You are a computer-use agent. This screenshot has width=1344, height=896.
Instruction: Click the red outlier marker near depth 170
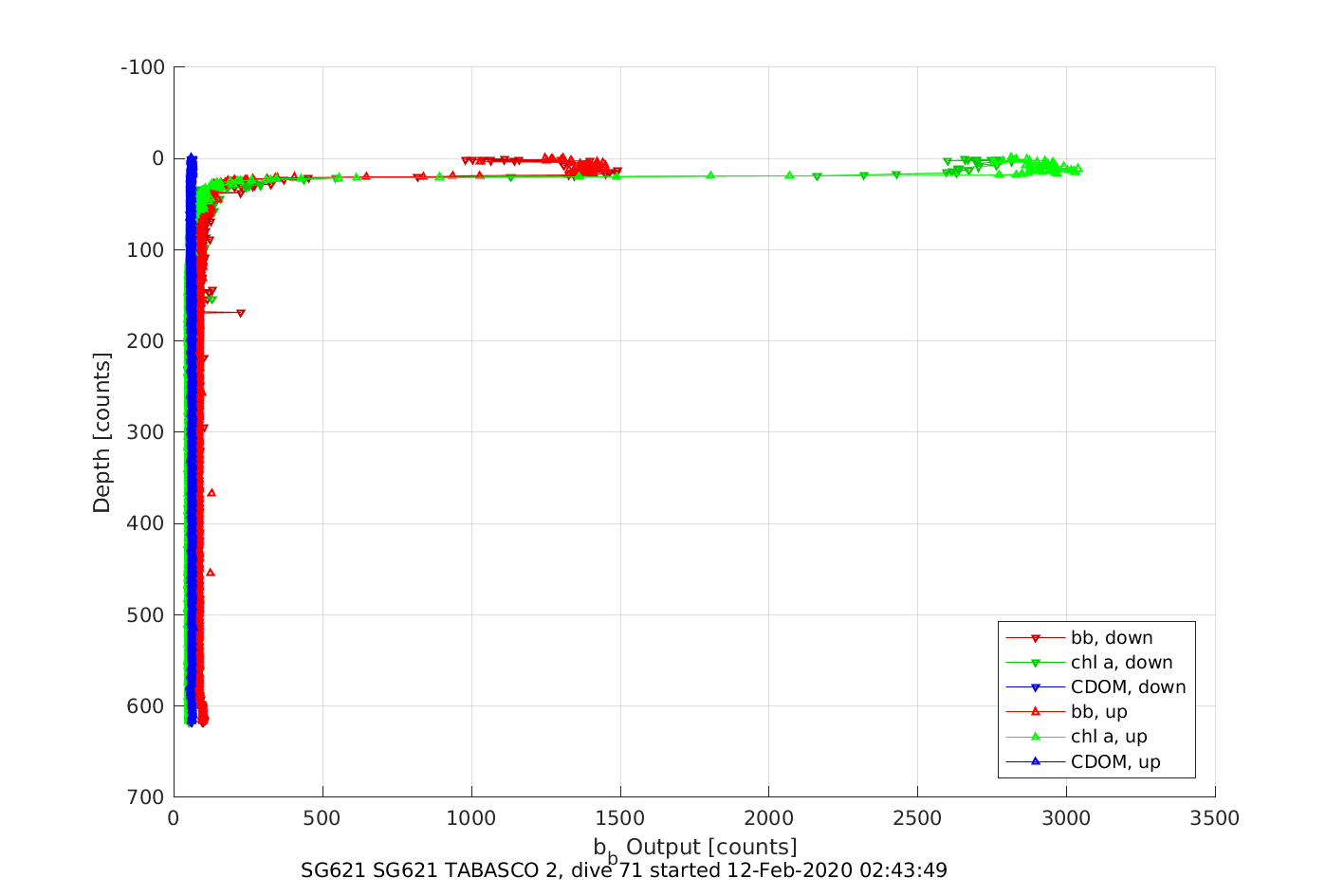(241, 313)
